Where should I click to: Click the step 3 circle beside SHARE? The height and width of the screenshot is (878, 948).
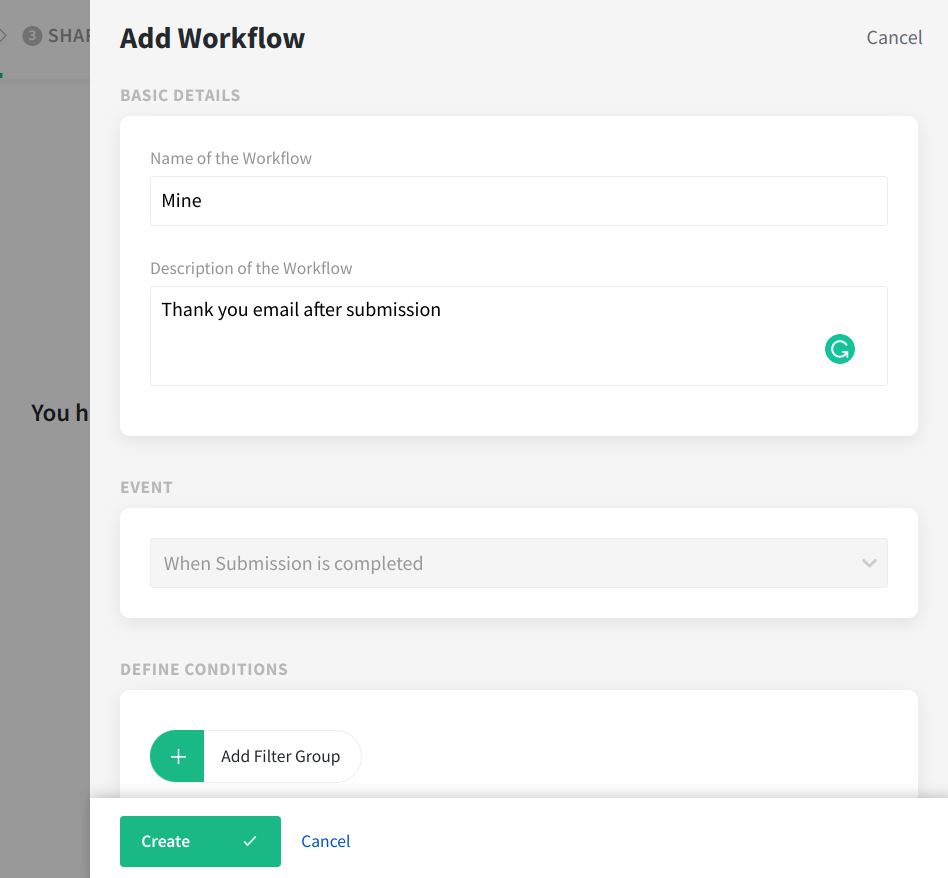(x=32, y=36)
